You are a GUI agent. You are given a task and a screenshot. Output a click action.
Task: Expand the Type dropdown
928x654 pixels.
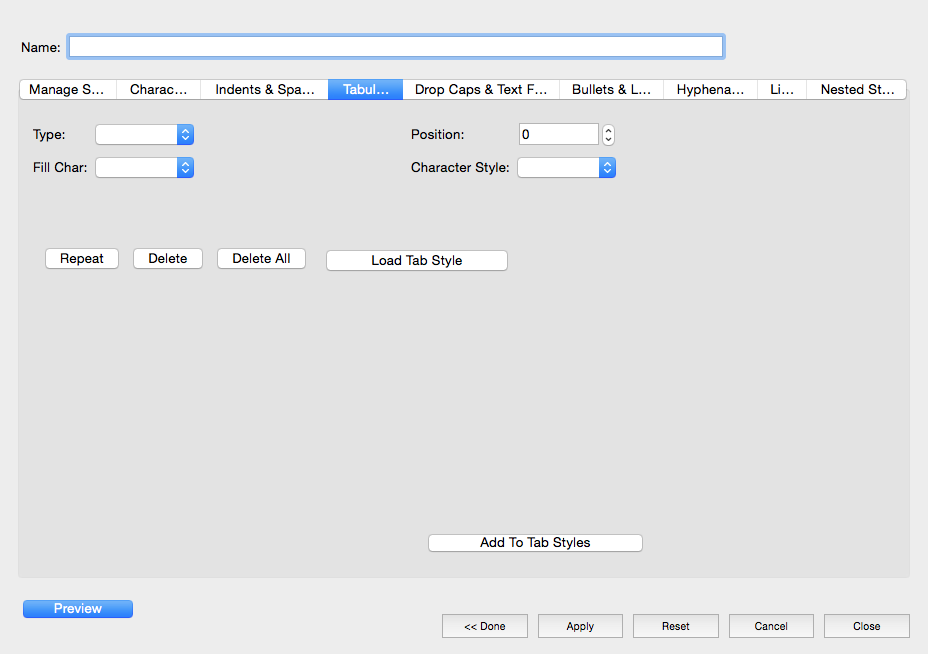(144, 135)
